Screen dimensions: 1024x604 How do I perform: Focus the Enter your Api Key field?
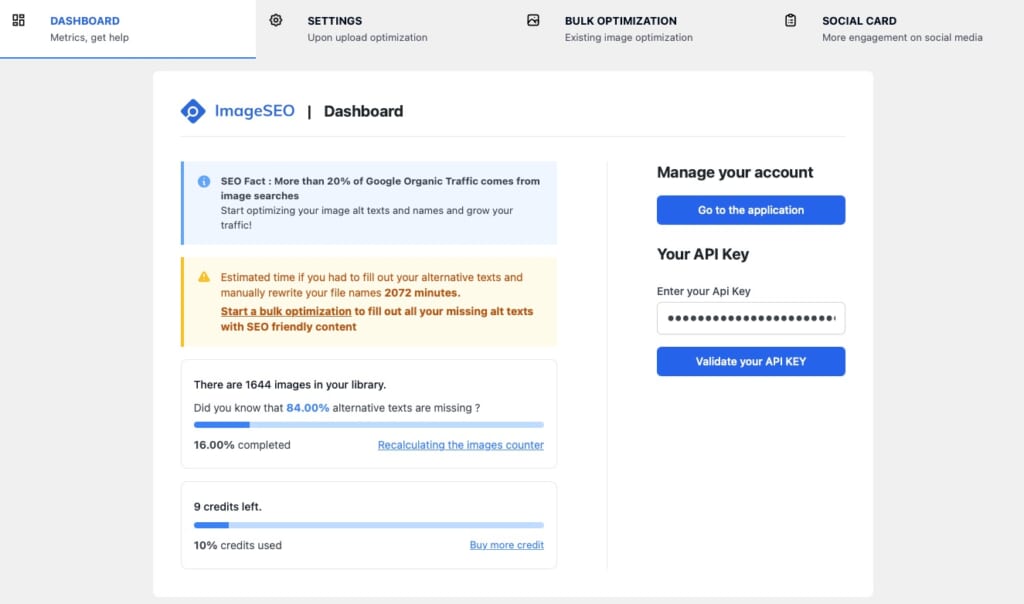pos(750,318)
